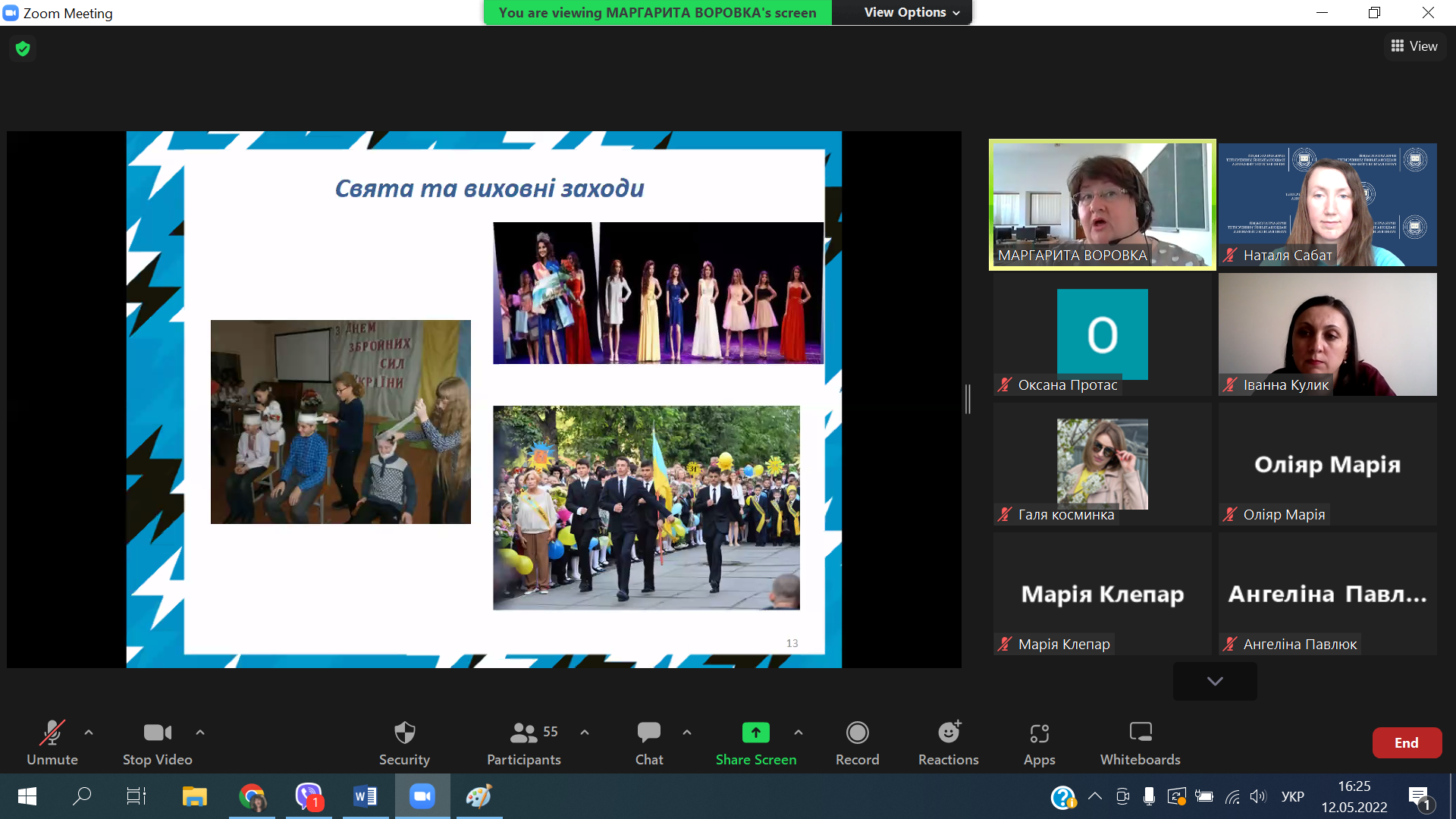
Task: Click the green Share Screen button
Action: pos(755,742)
